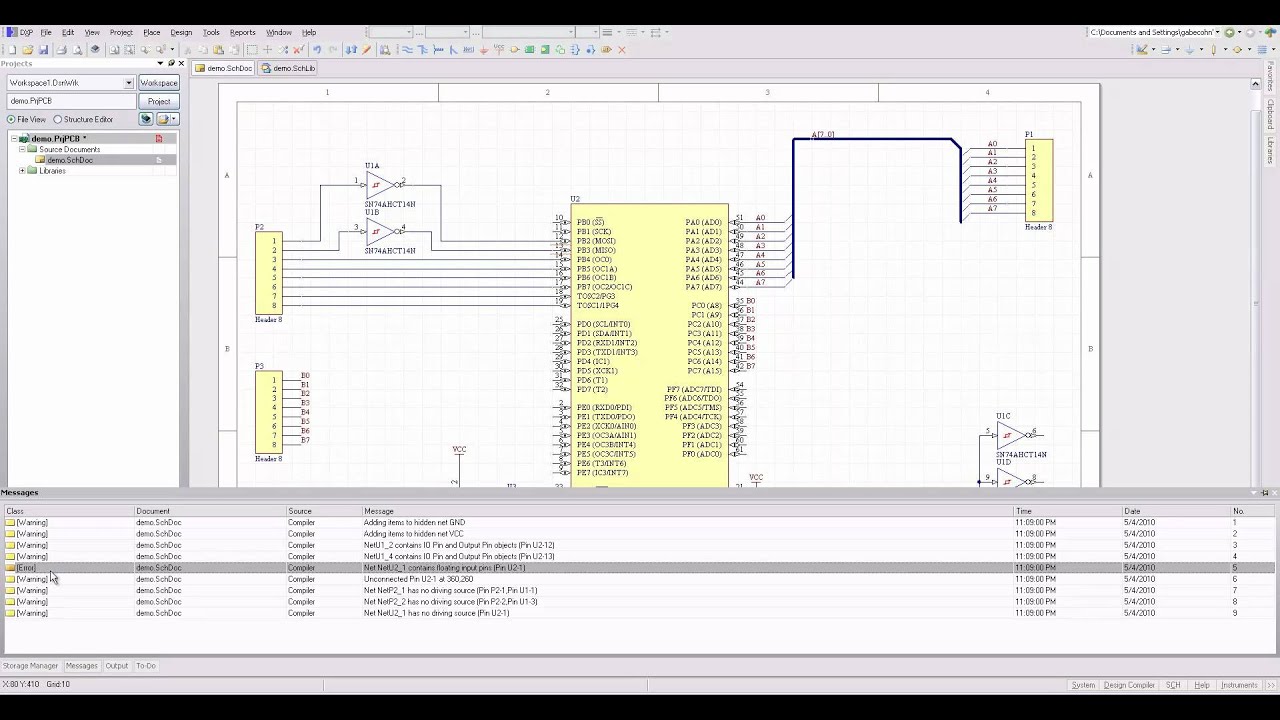
Task: Open an existing document via folder icon
Action: 28,49
